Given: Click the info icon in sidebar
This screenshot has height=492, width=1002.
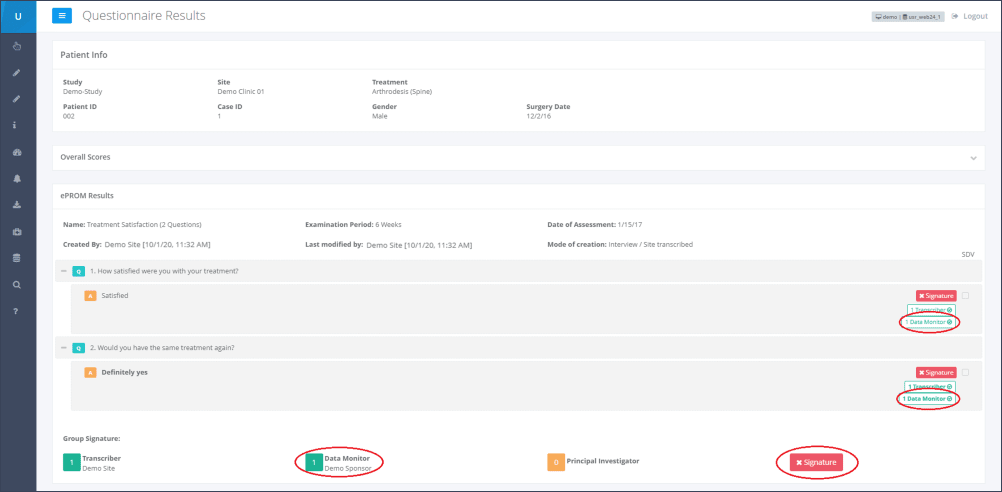Looking at the screenshot, I should coord(17,125).
